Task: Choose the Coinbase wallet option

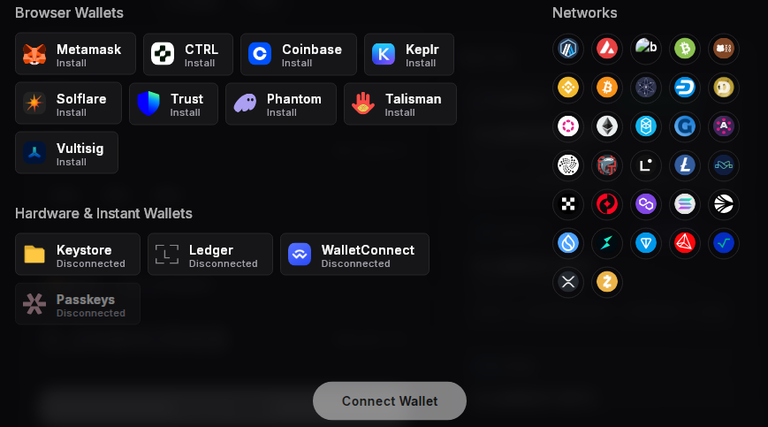Action: pos(298,54)
